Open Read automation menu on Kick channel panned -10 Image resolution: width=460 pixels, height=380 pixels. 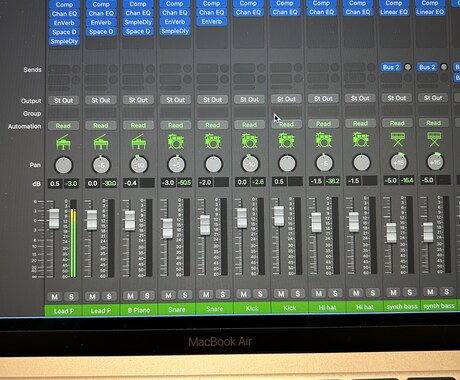click(x=250, y=125)
